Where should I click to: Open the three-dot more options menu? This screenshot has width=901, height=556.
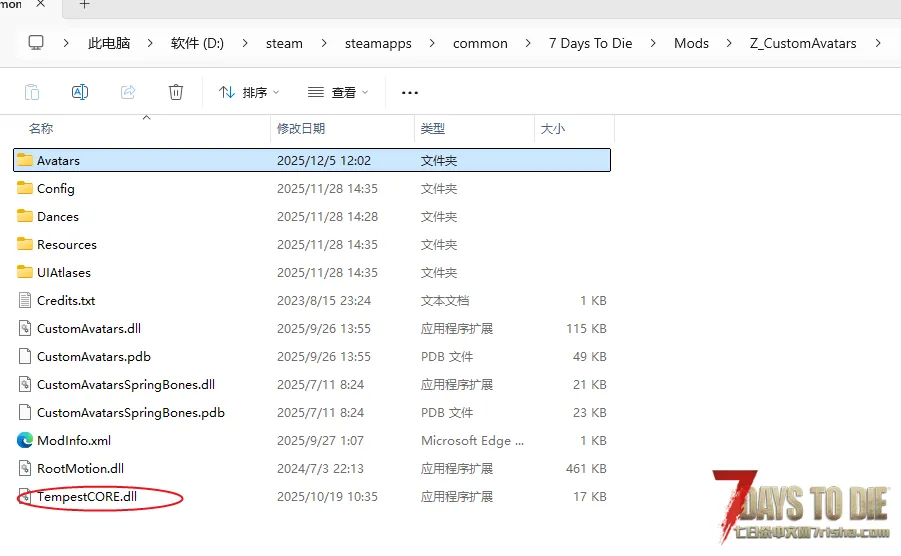click(409, 92)
